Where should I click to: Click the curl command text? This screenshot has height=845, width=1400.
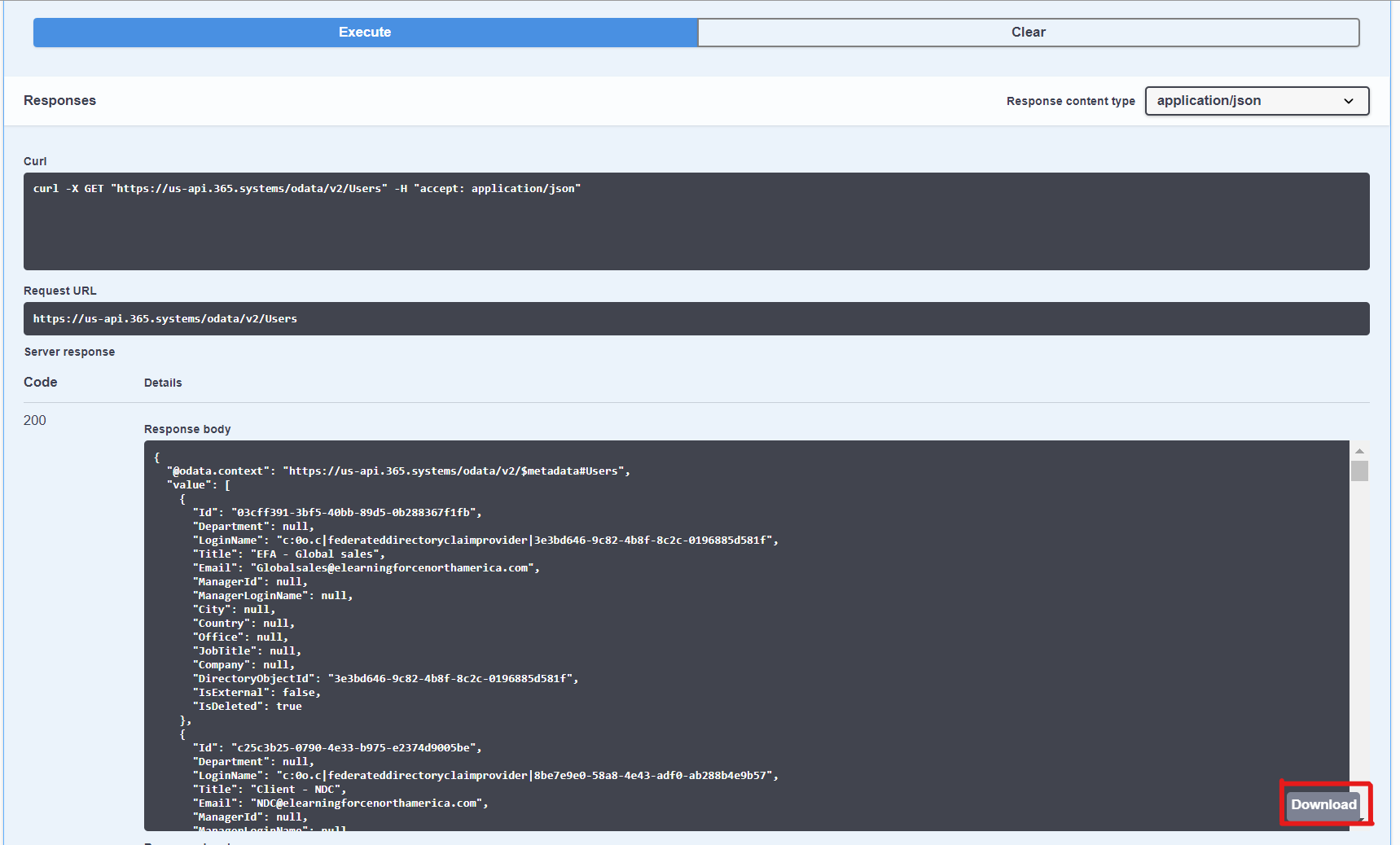[306, 189]
